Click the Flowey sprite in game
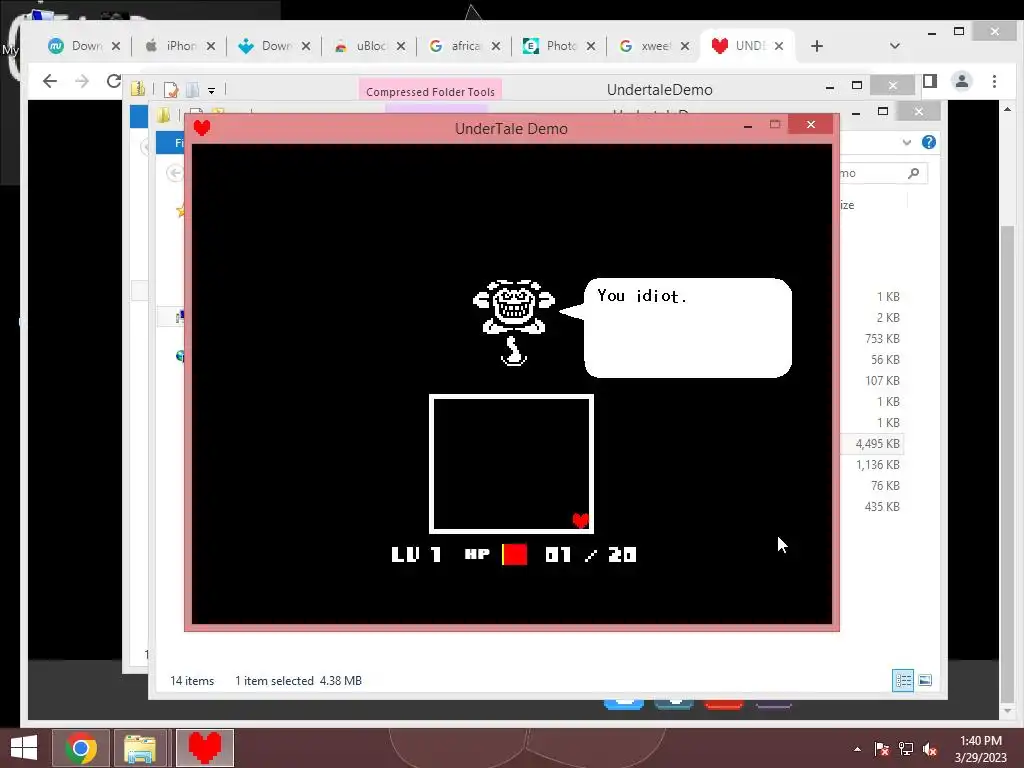 [x=514, y=323]
